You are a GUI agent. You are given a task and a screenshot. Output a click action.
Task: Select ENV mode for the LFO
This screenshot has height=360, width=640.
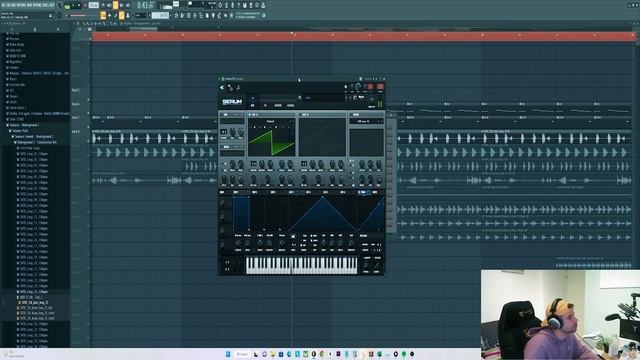pyautogui.click(x=305, y=240)
